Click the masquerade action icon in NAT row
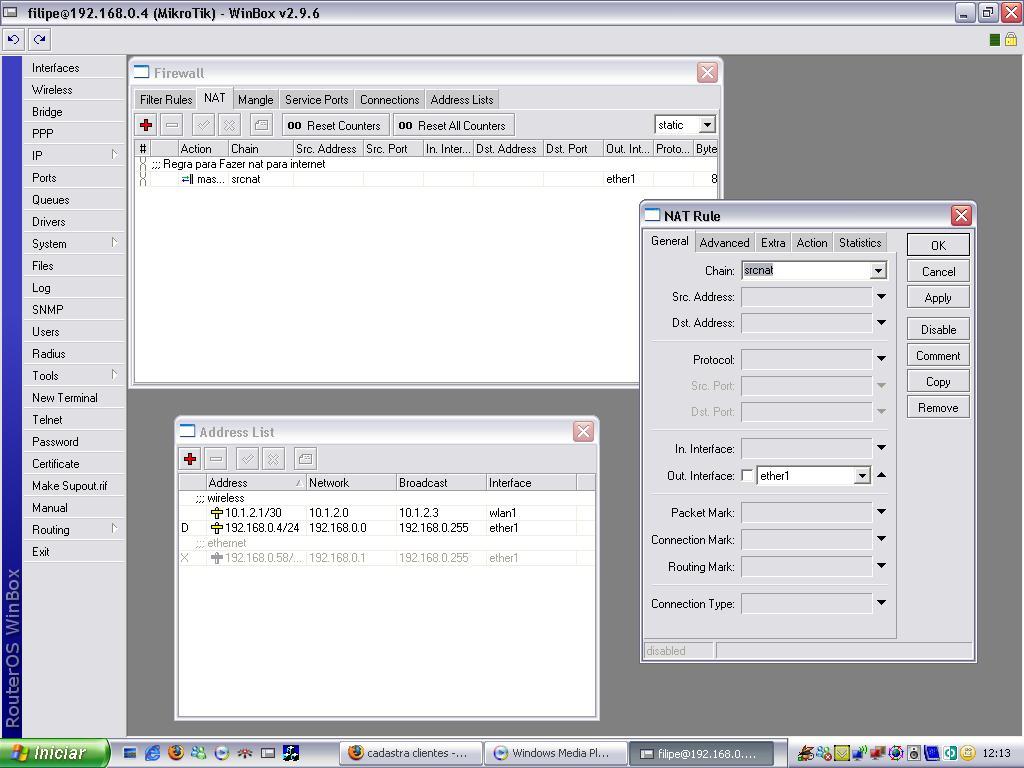Viewport: 1024px width, 768px height. pos(187,179)
